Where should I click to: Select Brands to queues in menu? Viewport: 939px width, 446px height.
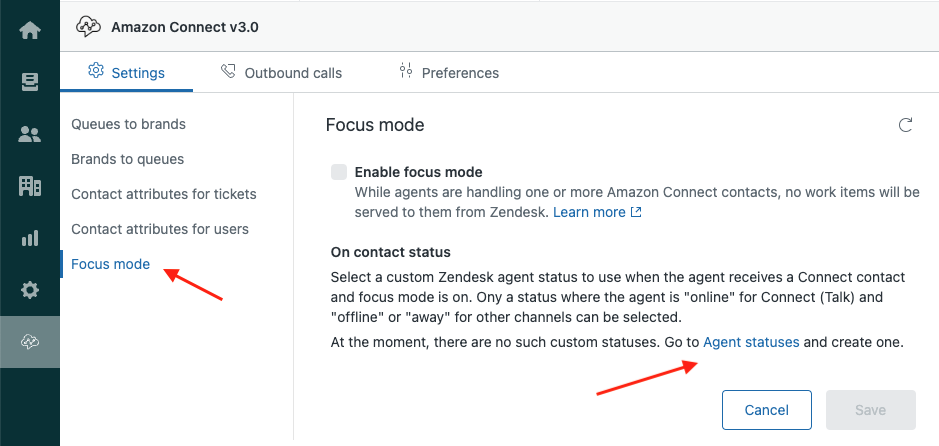[127, 159]
